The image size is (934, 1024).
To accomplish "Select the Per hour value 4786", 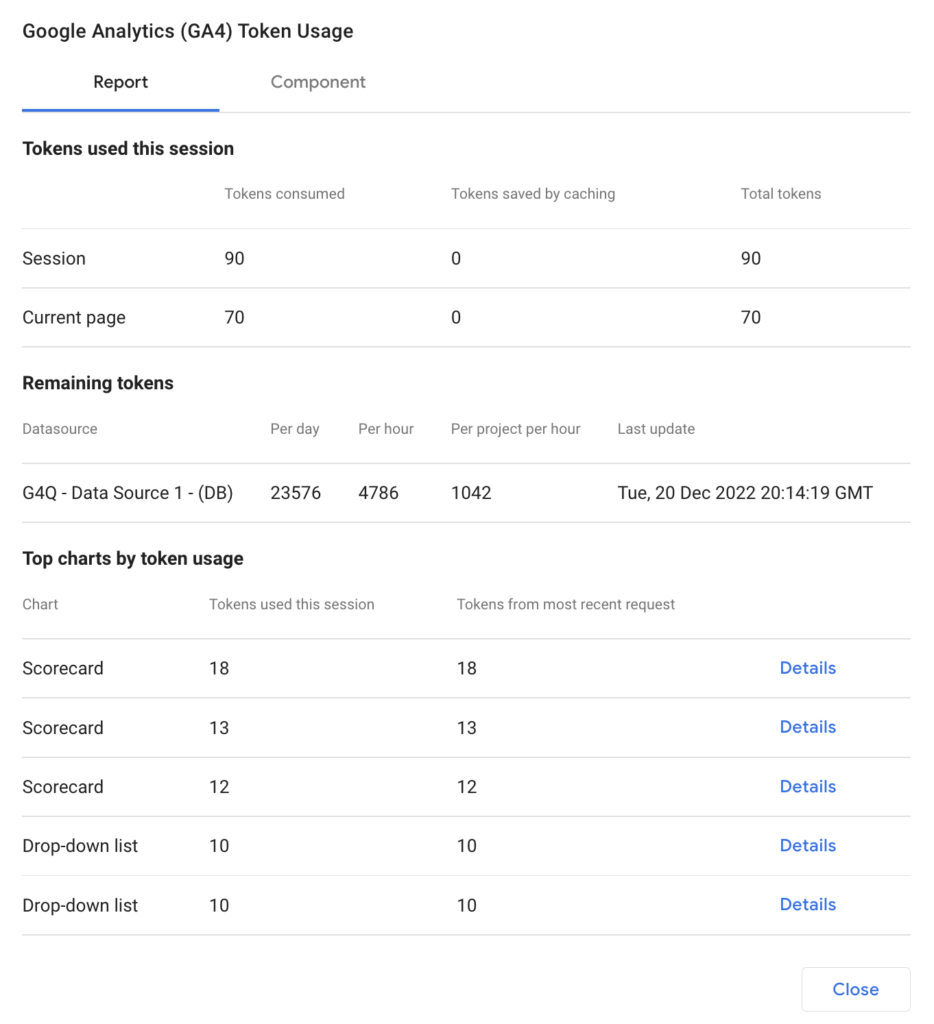I will [x=380, y=493].
